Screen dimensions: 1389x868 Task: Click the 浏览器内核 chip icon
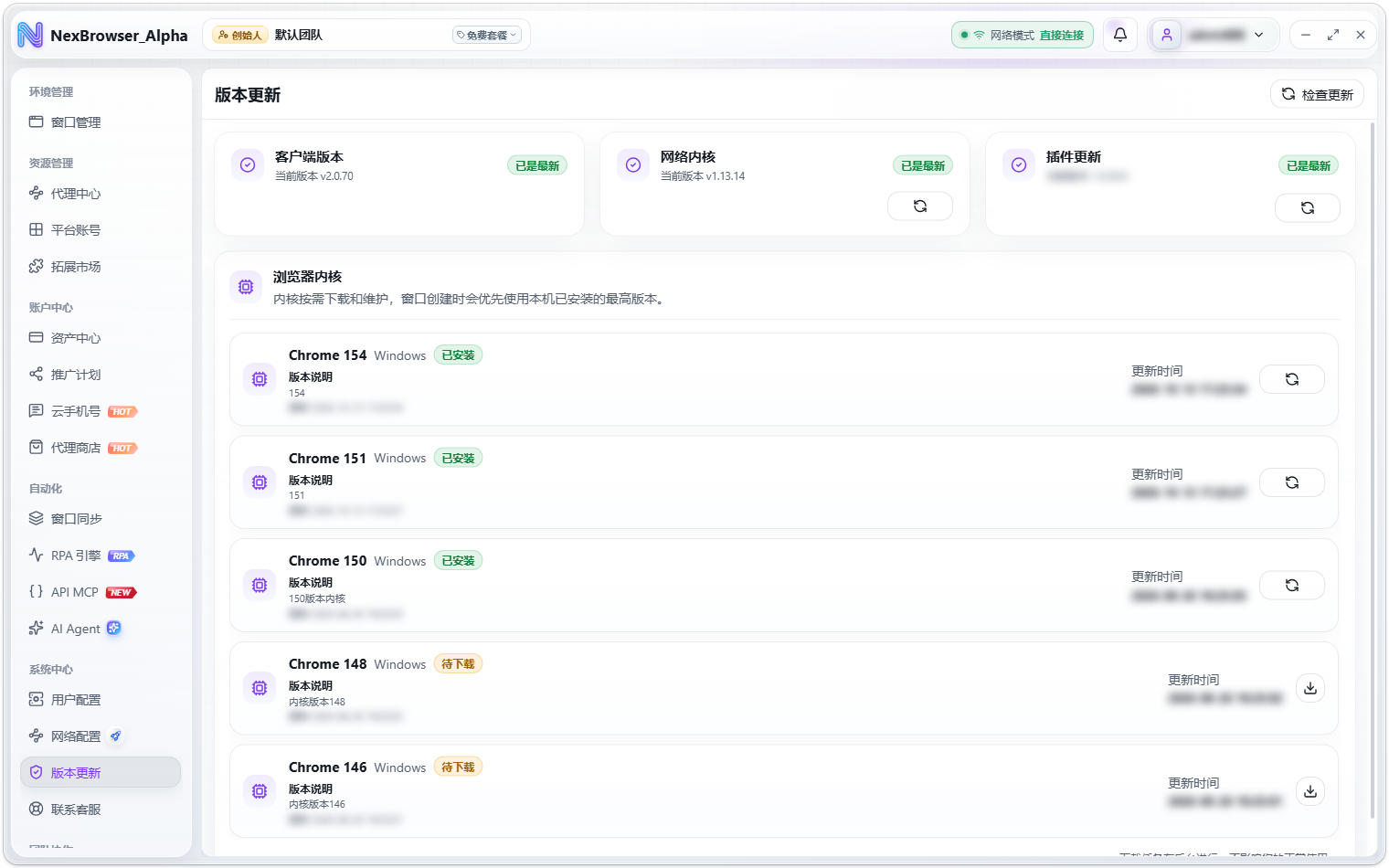[246, 287]
